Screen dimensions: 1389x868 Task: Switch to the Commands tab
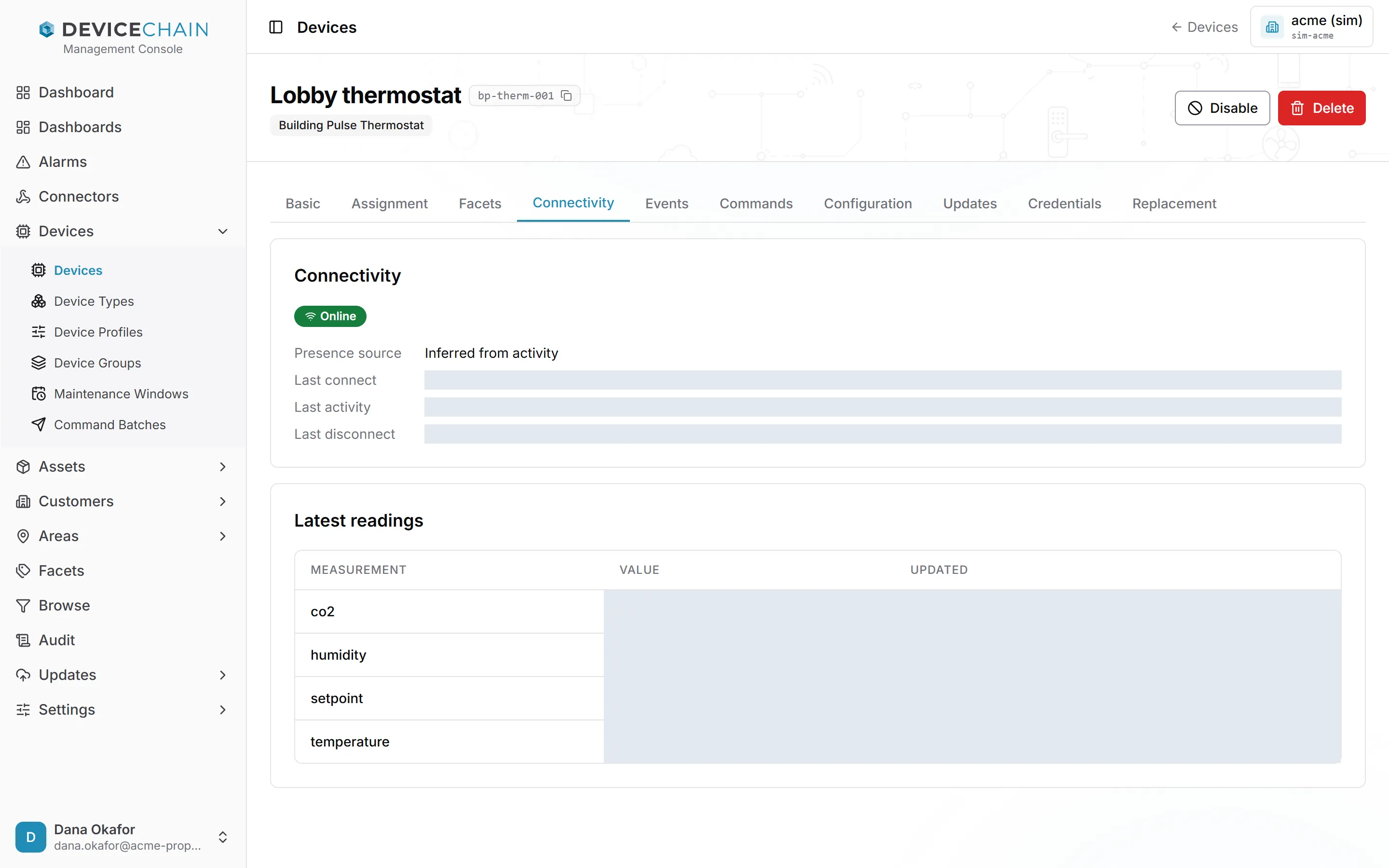756,204
